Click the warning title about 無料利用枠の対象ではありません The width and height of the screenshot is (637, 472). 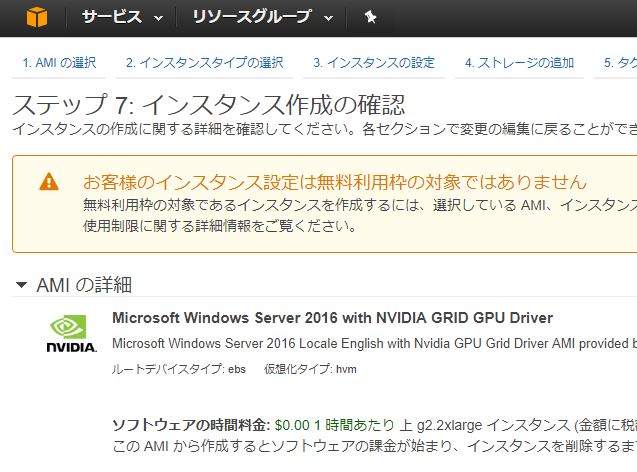click(x=335, y=182)
